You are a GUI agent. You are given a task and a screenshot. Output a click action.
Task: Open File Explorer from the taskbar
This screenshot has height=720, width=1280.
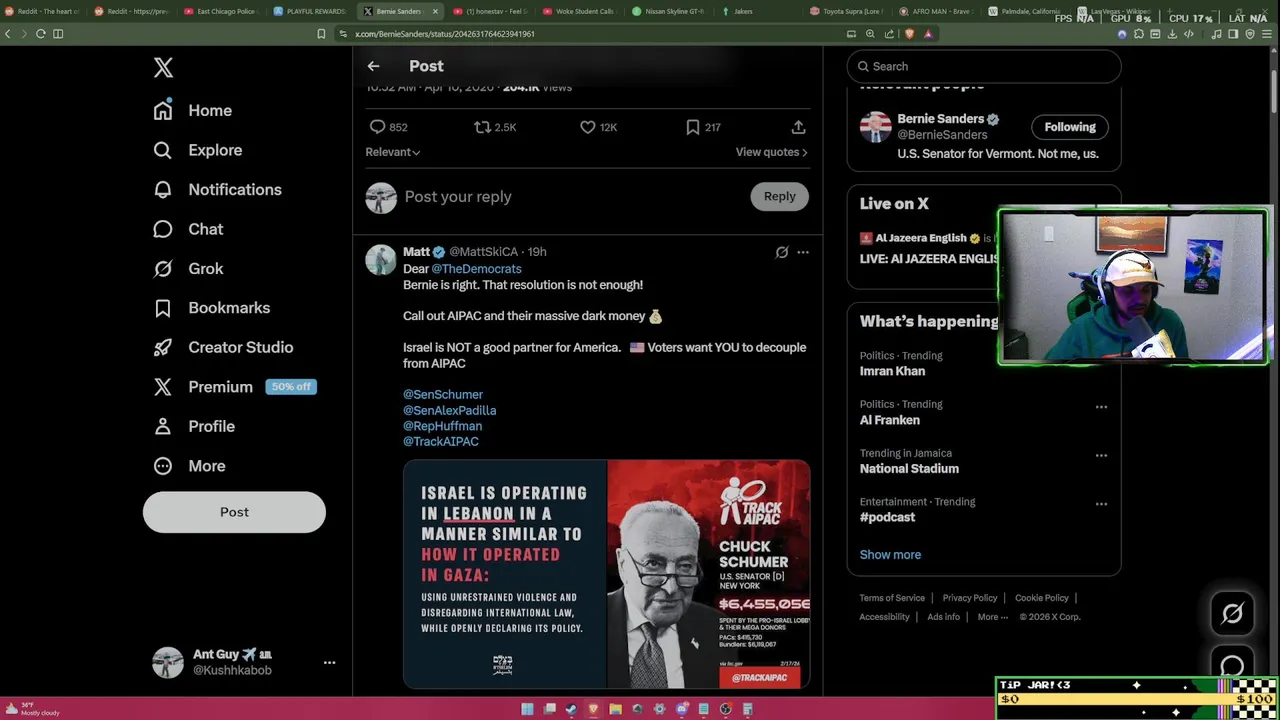click(x=615, y=709)
